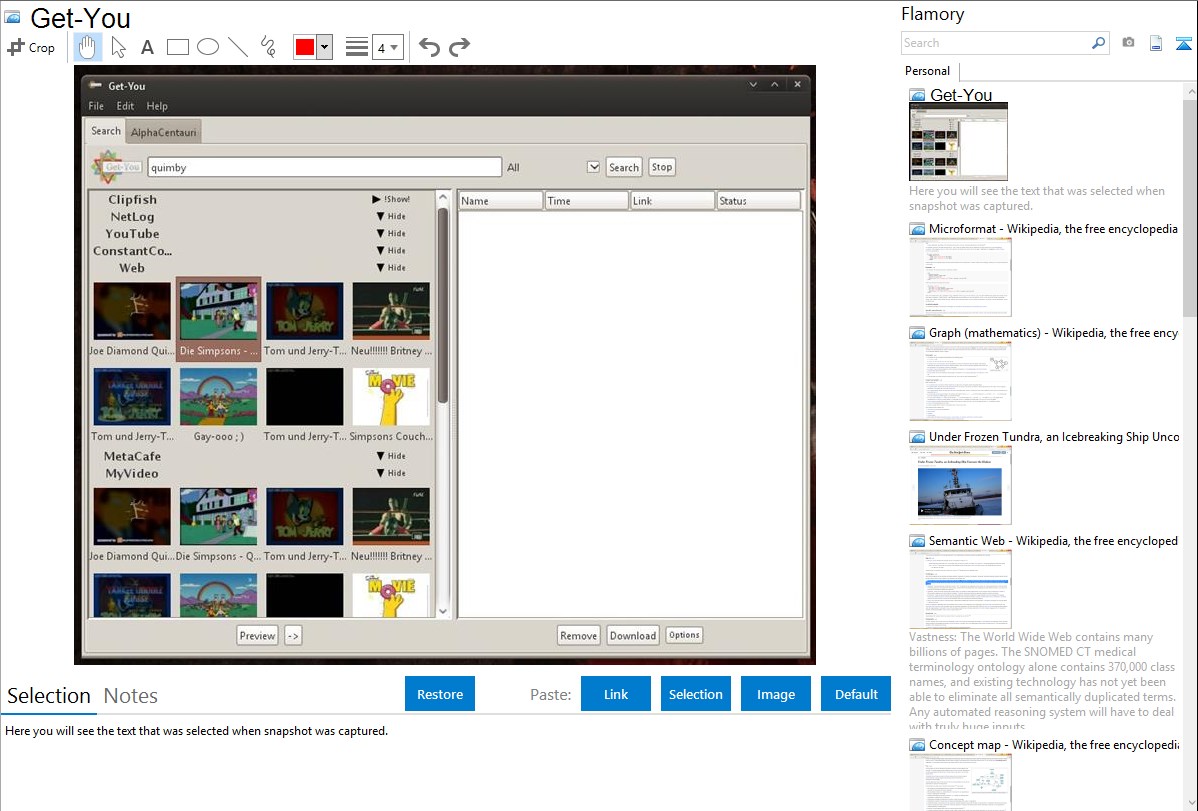Open the Personal tab
Screen dimensions: 1198x811
click(x=927, y=71)
